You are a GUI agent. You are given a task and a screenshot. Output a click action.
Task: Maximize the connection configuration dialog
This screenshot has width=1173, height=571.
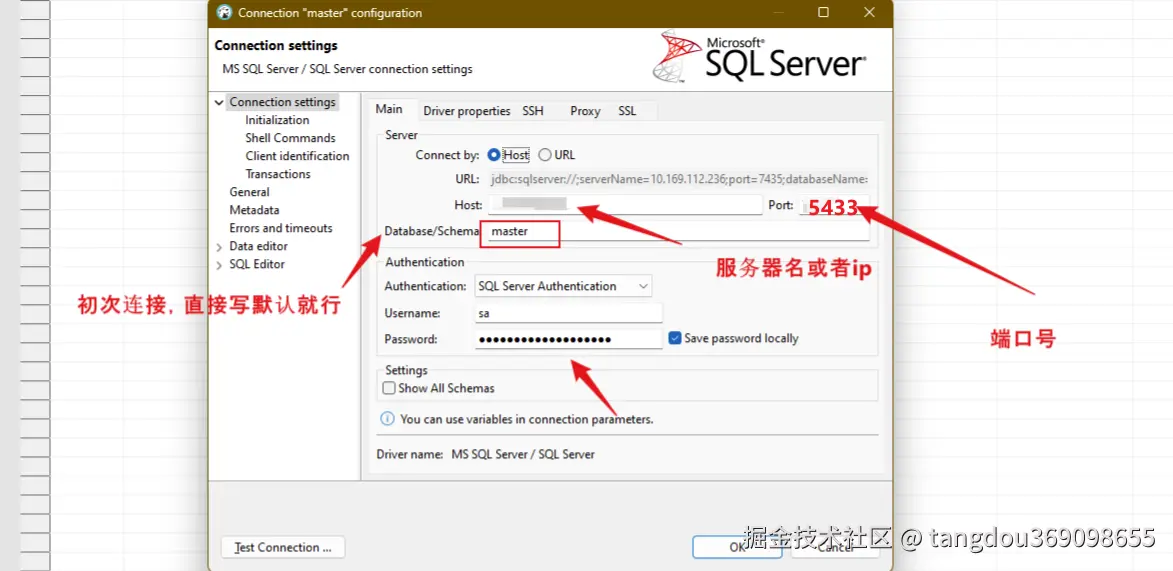click(823, 13)
